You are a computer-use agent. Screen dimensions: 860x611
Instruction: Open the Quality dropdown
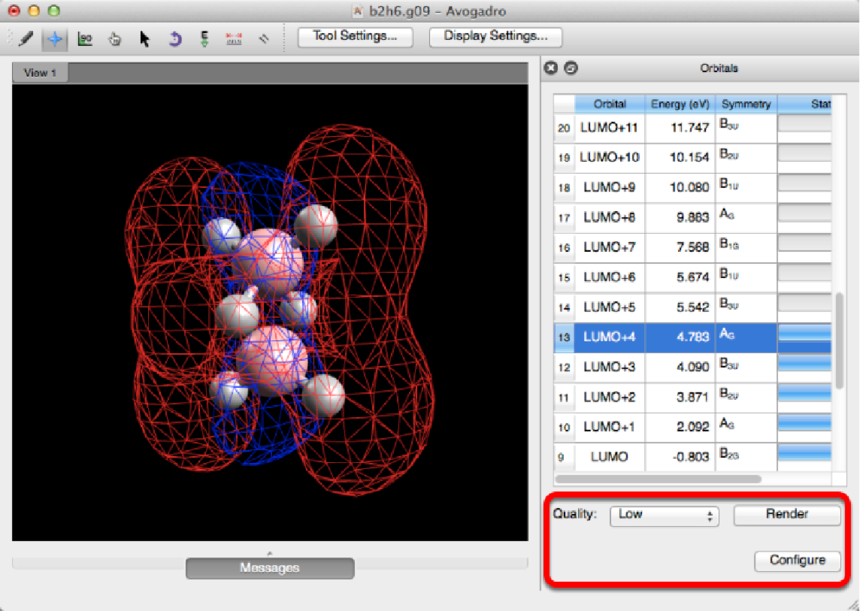[x=663, y=515]
